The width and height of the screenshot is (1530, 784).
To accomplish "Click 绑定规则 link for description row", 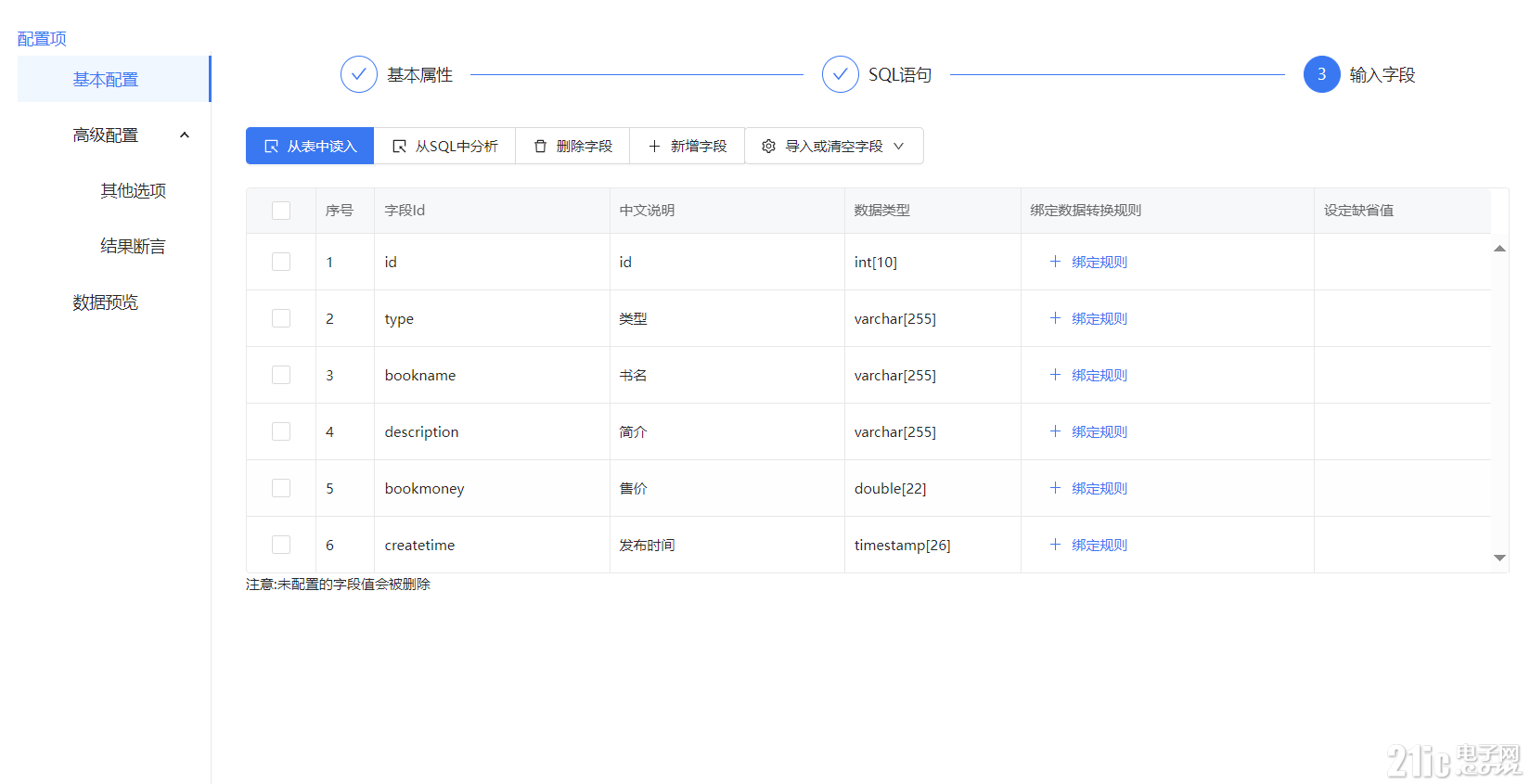I will pyautogui.click(x=1099, y=432).
